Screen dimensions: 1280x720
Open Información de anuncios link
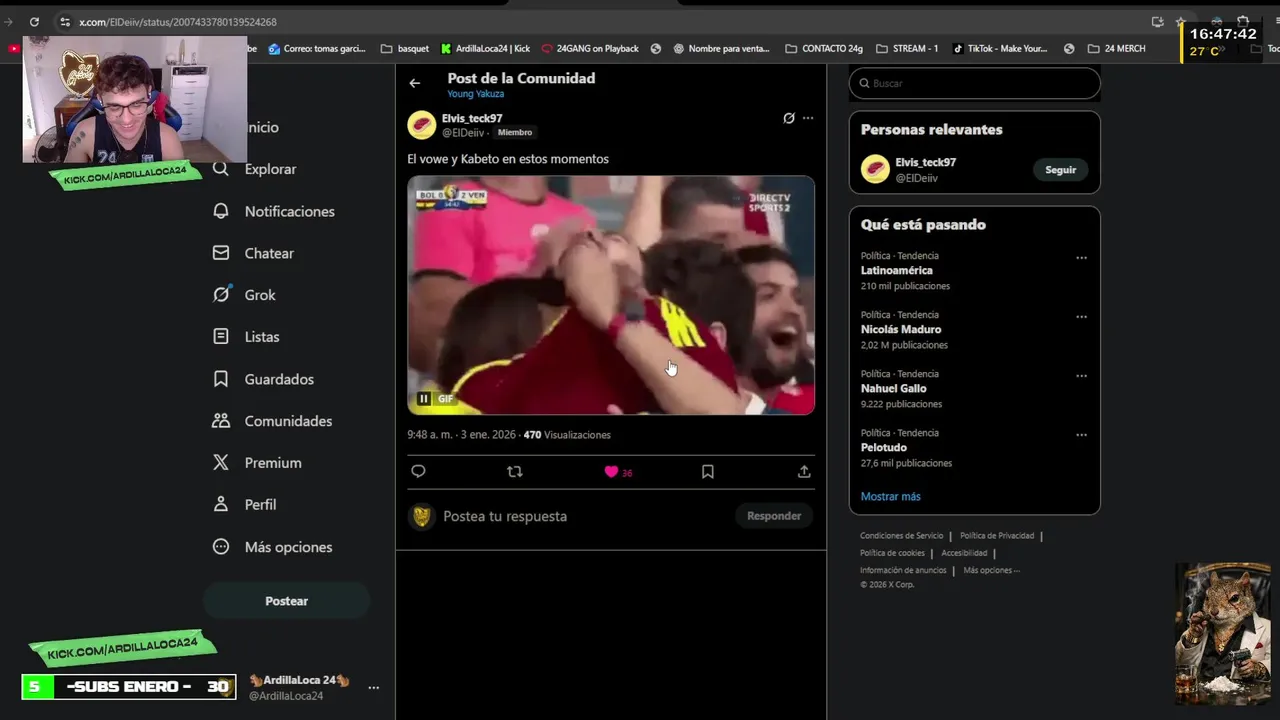[x=903, y=570]
